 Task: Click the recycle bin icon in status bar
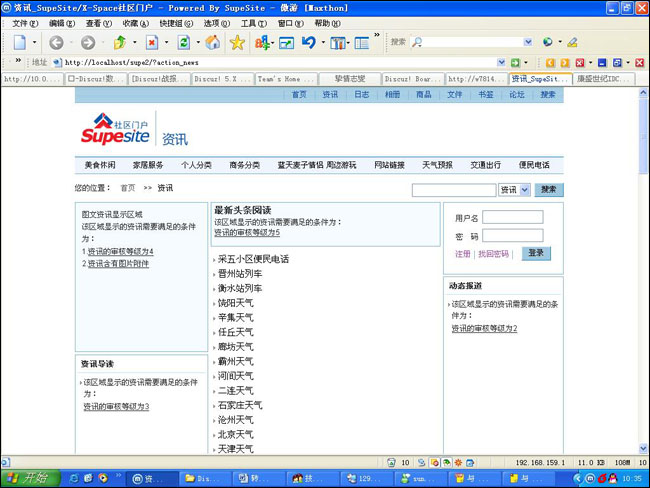[391, 462]
